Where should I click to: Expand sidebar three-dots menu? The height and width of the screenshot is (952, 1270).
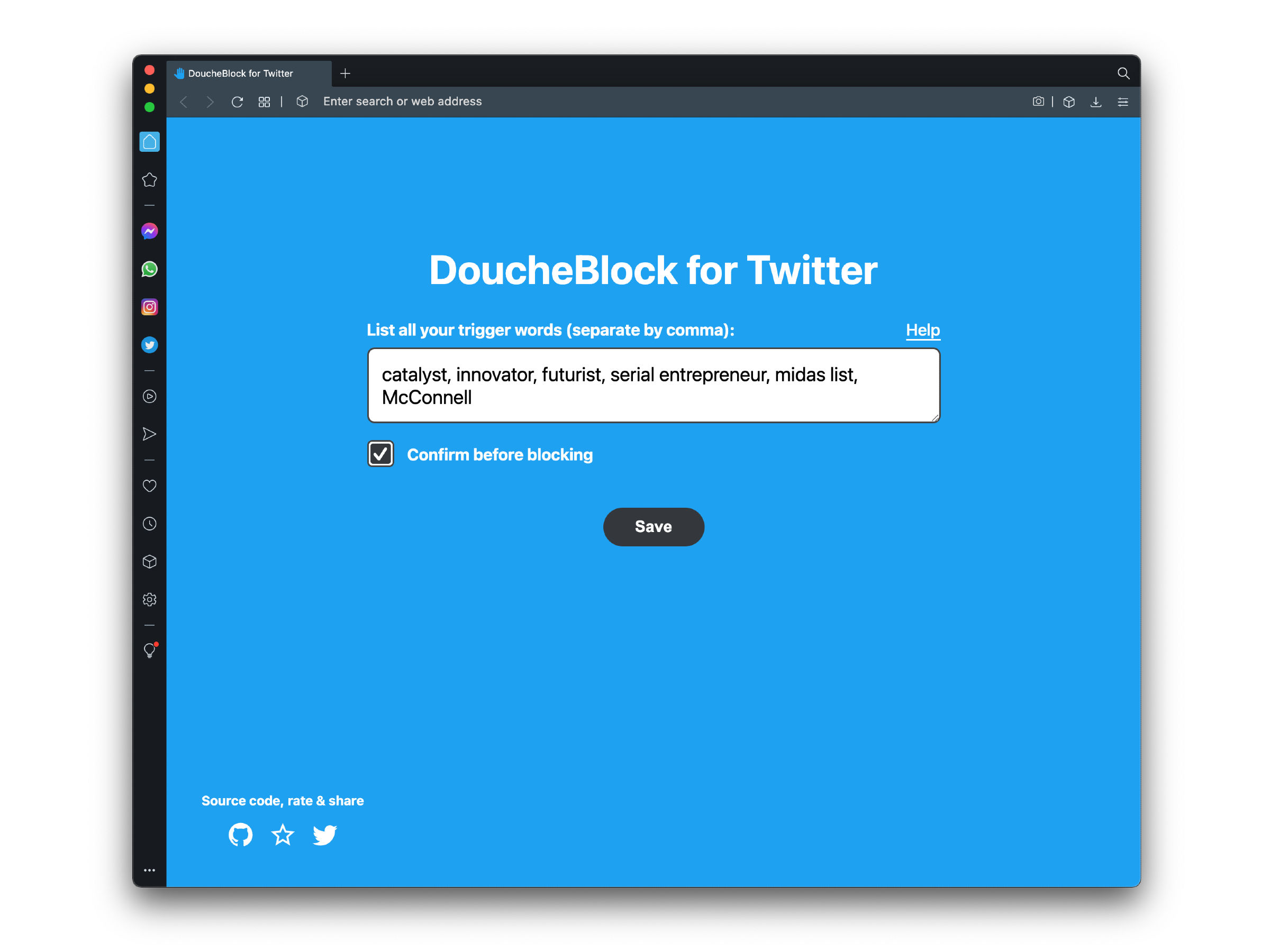(x=149, y=870)
